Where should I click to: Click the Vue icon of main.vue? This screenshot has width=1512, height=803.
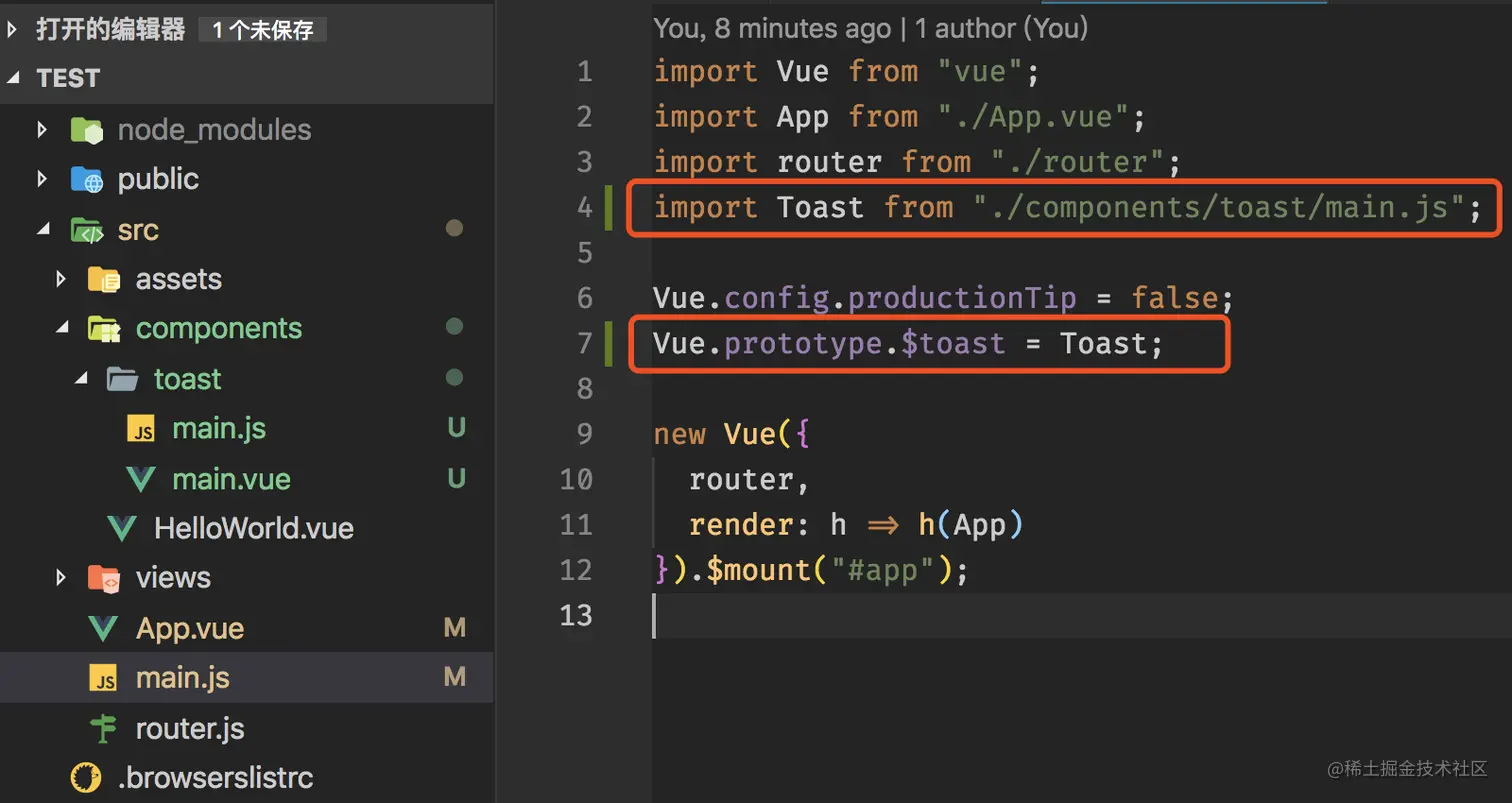141,479
